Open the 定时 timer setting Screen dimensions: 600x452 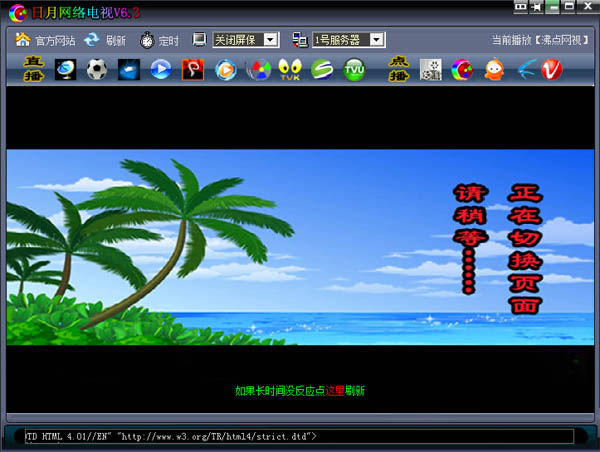pos(159,40)
